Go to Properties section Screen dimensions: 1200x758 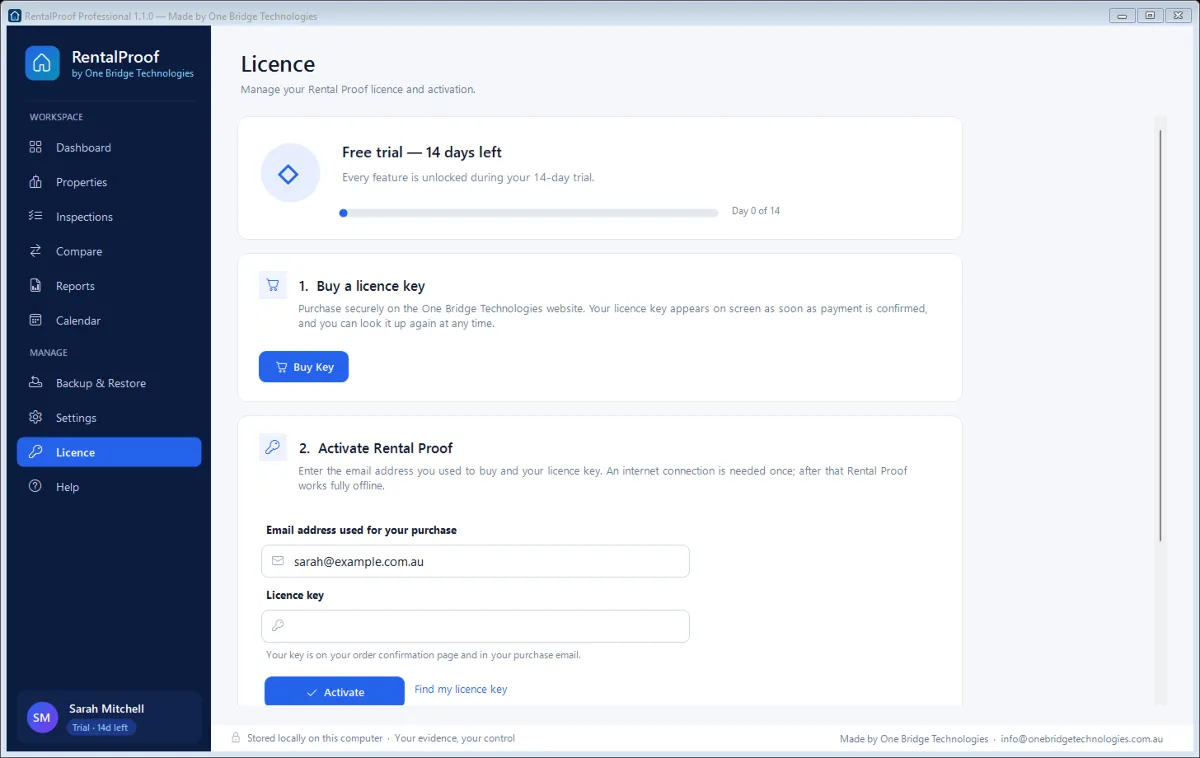coord(109,182)
